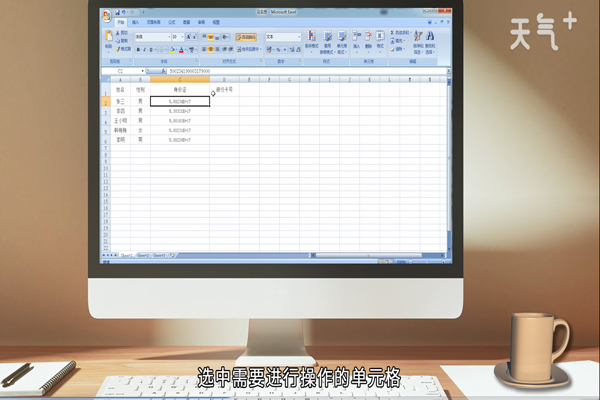Switch to the Insert ribbon tab
Screen dimensions: 600x400
[135, 21]
